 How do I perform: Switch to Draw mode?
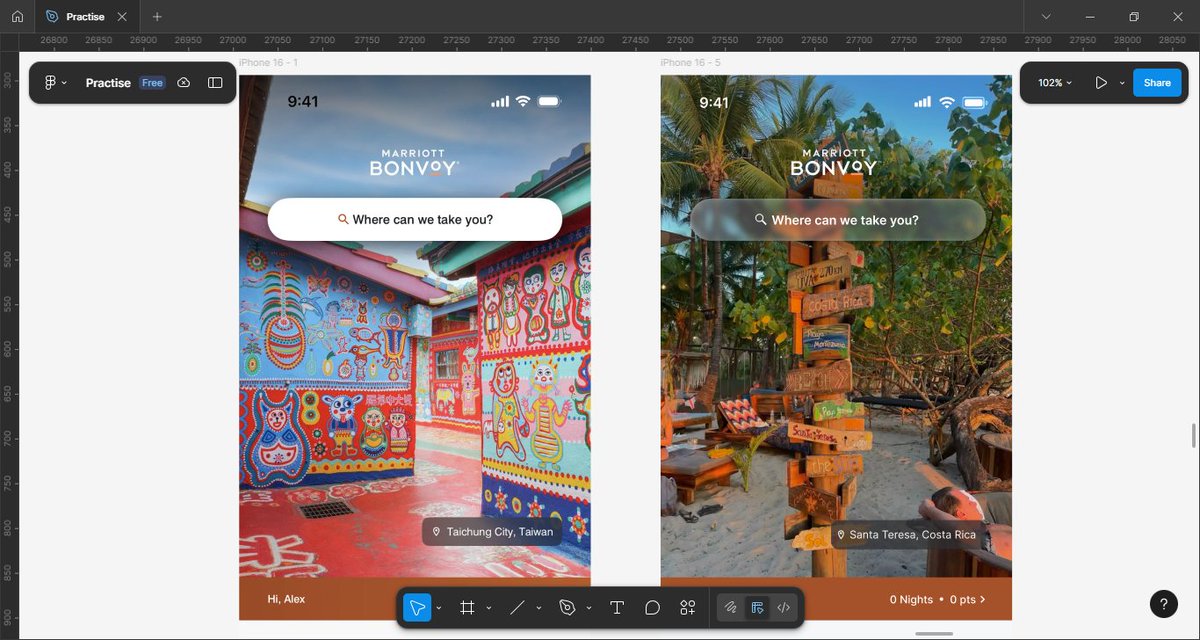tap(731, 607)
